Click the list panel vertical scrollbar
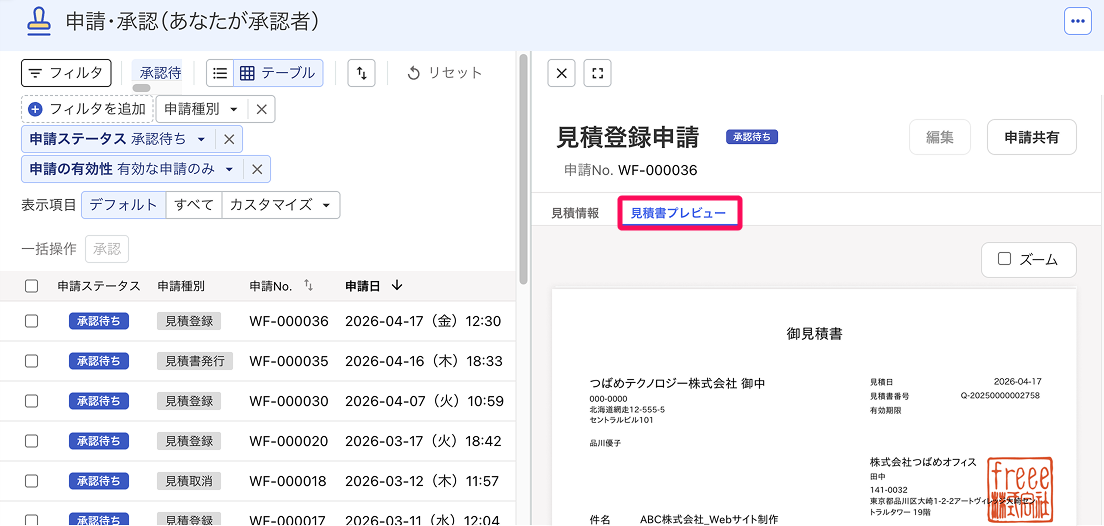This screenshot has width=1104, height=526. [523, 169]
